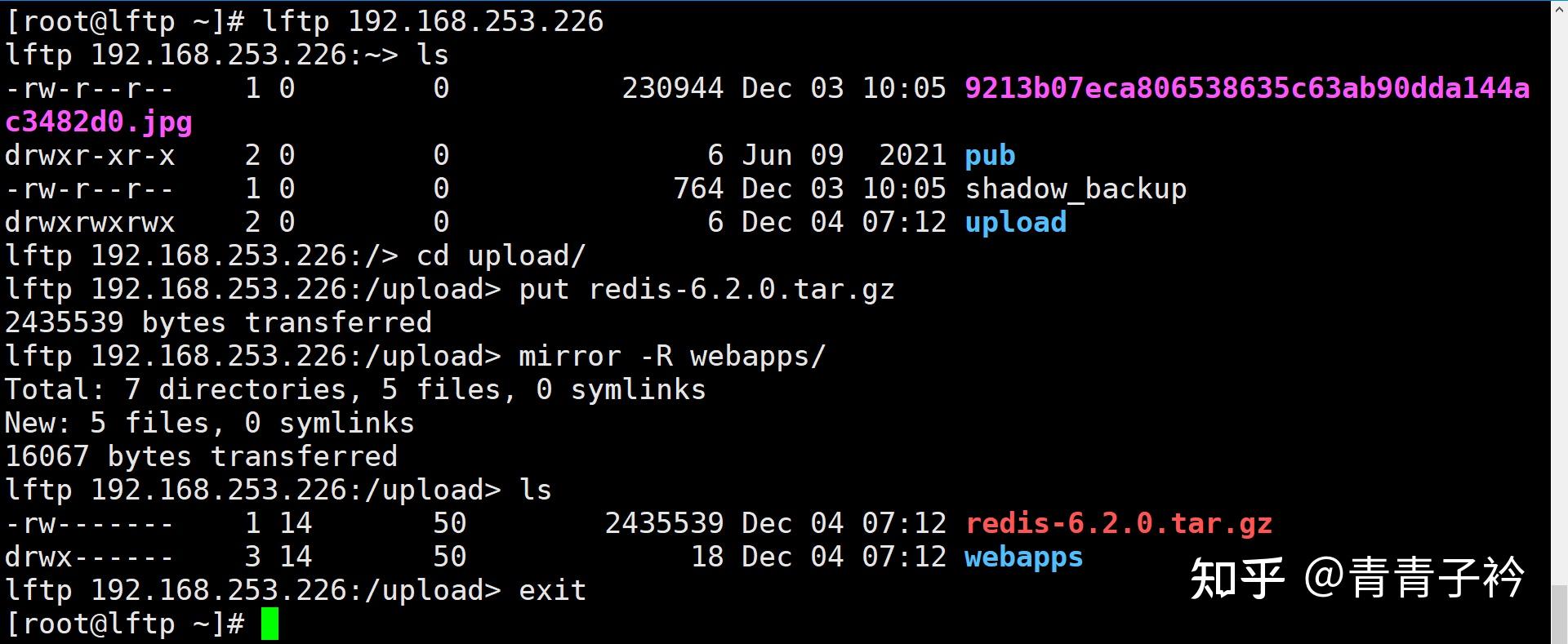The width and height of the screenshot is (1568, 644).
Task: Select 'Total: 7 directories, 5 files, 0 symlinks' line
Action: (355, 390)
